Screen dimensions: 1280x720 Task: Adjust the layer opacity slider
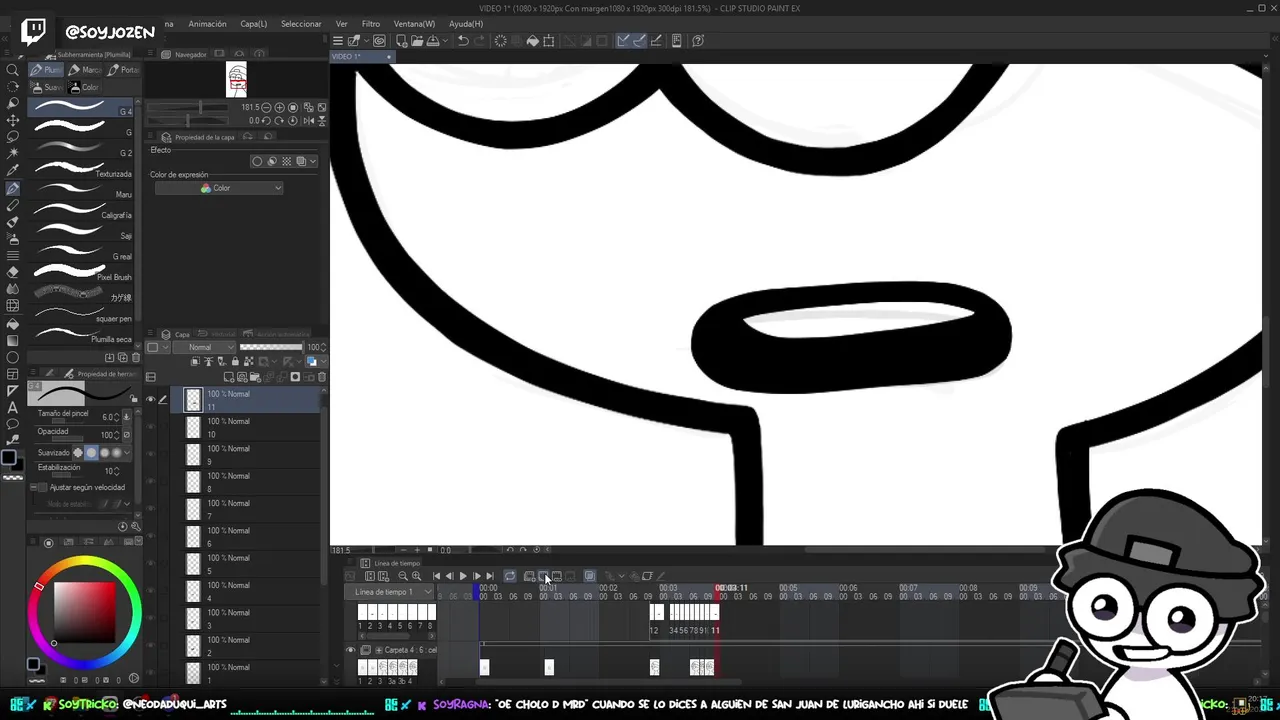pyautogui.click(x=271, y=347)
